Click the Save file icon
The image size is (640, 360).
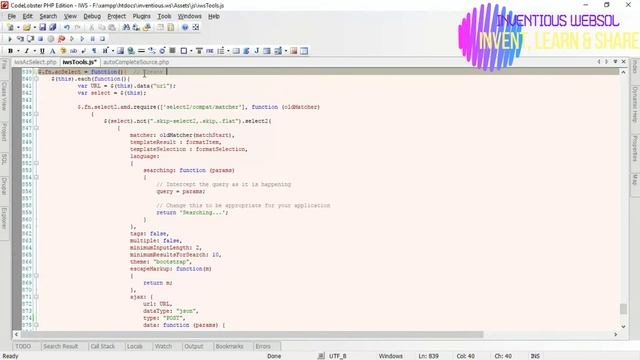42,27
